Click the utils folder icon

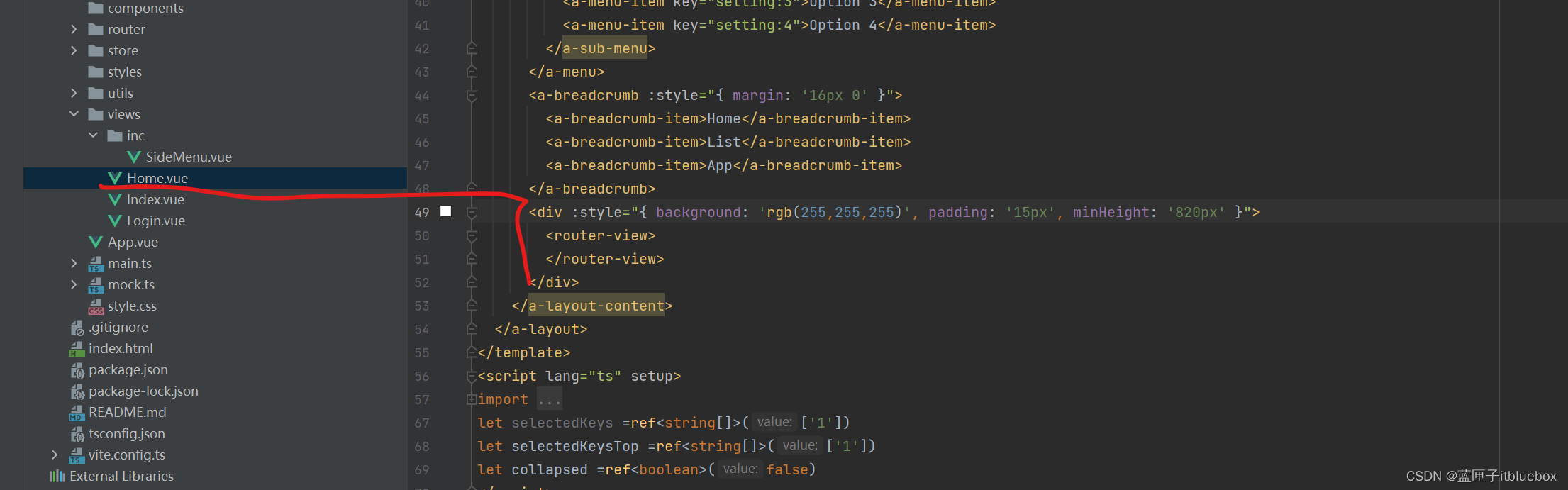pyautogui.click(x=96, y=93)
